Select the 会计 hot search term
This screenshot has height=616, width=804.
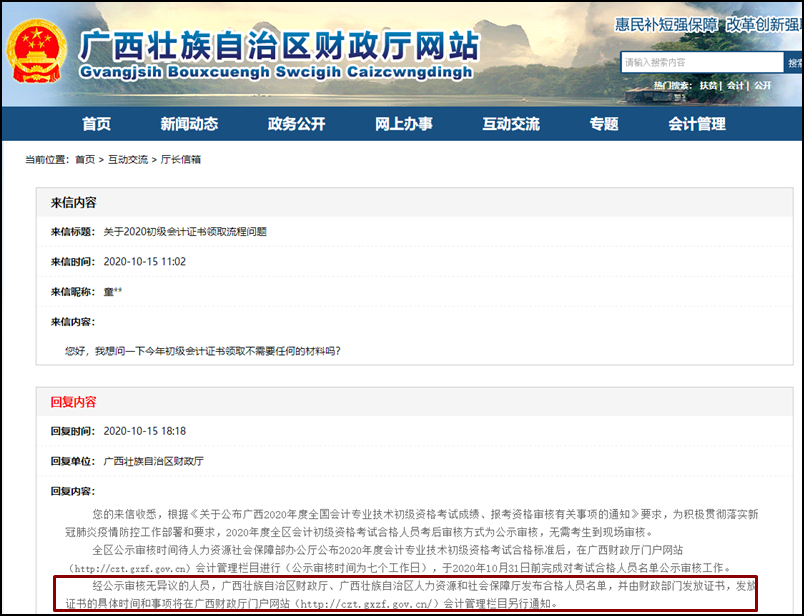[733, 85]
